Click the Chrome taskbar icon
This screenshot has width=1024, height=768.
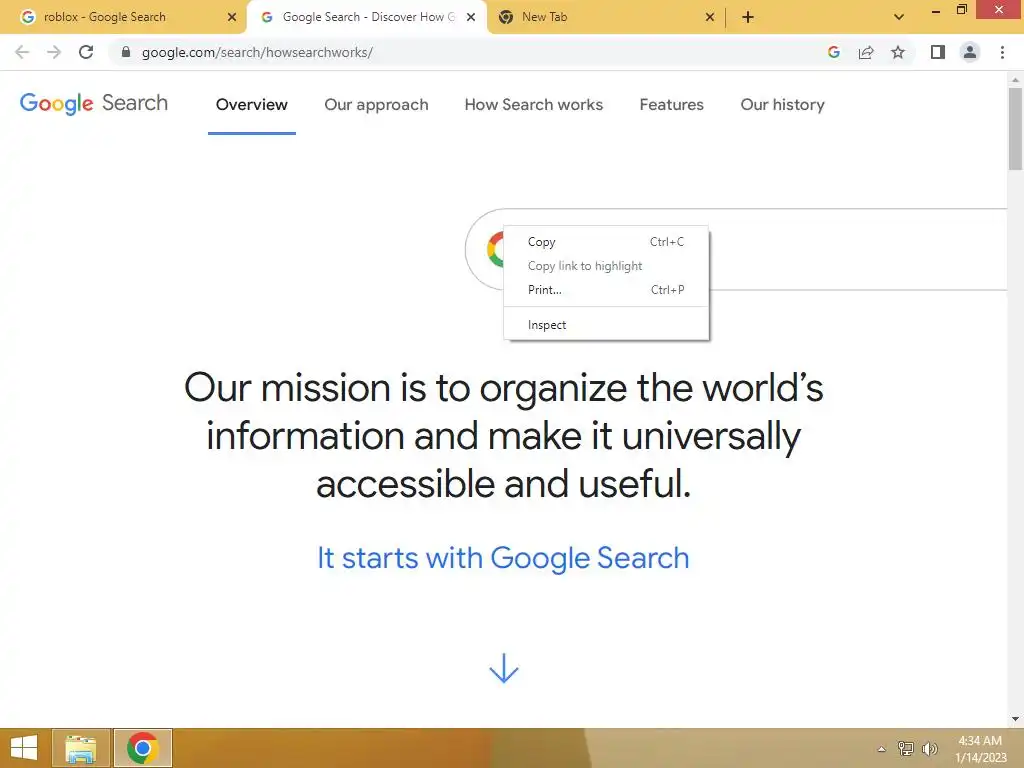click(x=142, y=748)
